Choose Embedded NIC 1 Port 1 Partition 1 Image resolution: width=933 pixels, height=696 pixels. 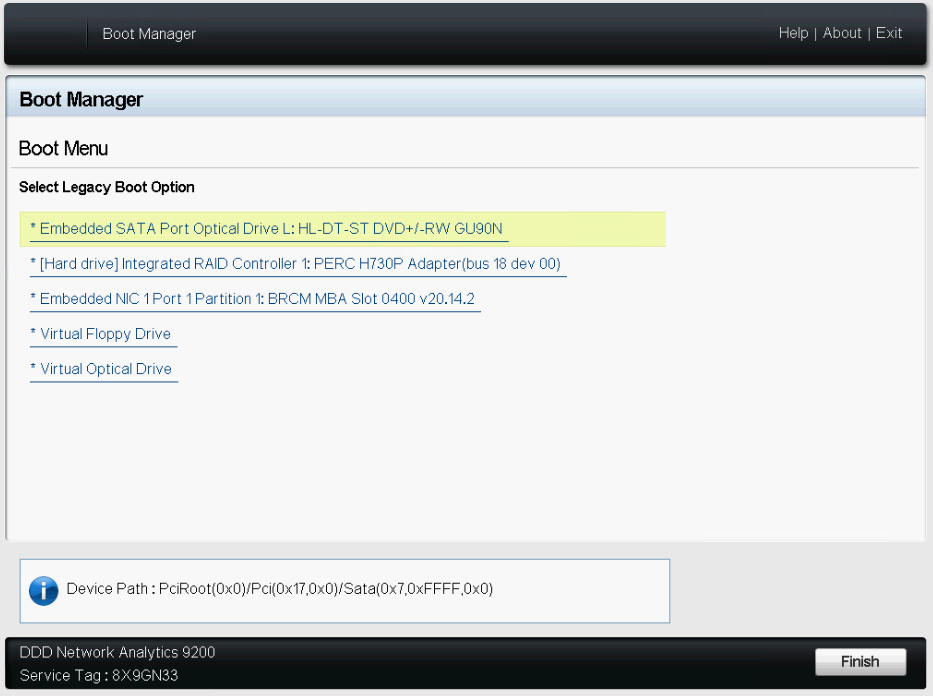[256, 299]
